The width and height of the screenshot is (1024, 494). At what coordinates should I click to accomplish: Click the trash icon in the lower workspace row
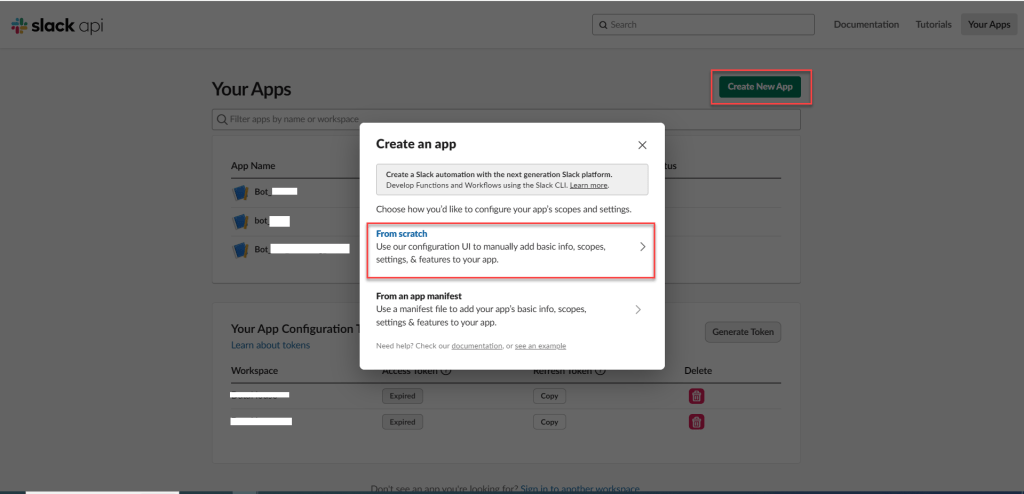697,422
